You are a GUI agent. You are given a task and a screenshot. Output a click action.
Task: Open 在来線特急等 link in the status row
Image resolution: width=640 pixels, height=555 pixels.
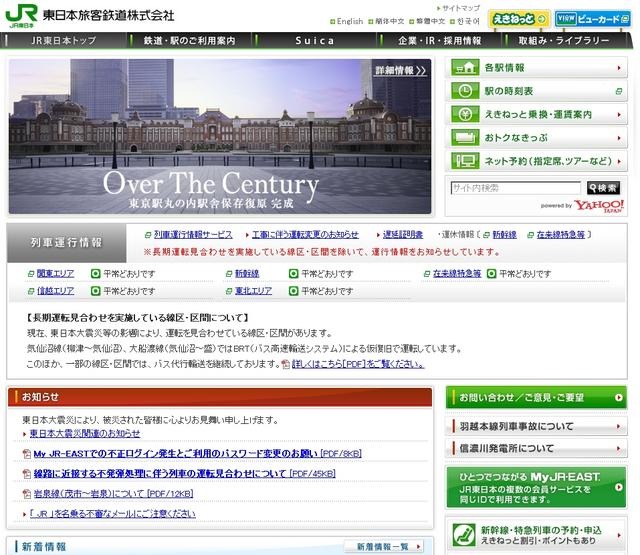[457, 274]
